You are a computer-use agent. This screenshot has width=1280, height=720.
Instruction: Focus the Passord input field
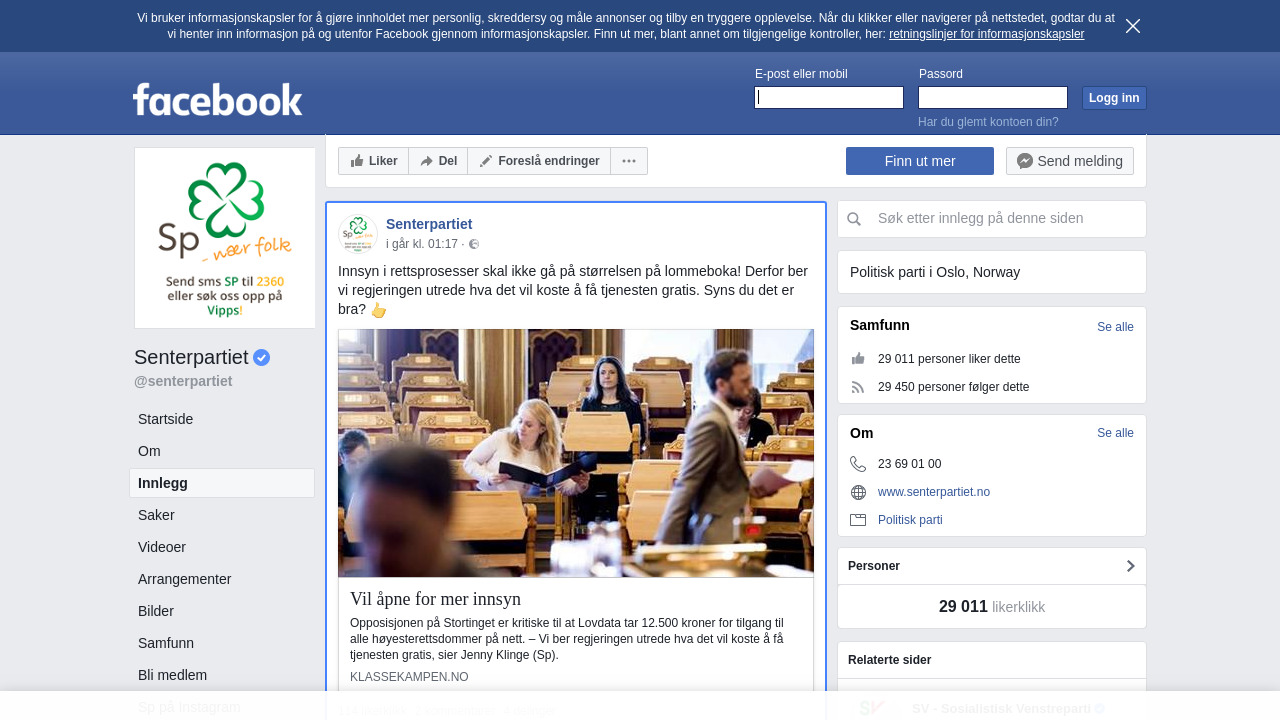tap(993, 97)
